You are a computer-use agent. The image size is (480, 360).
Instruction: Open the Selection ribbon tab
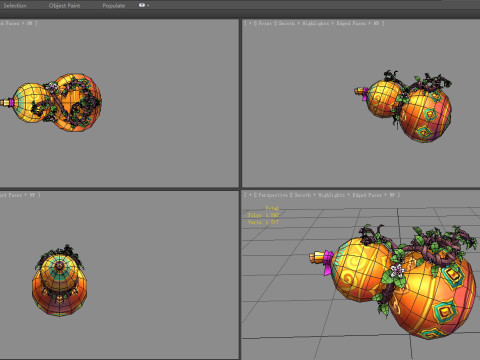(15, 6)
